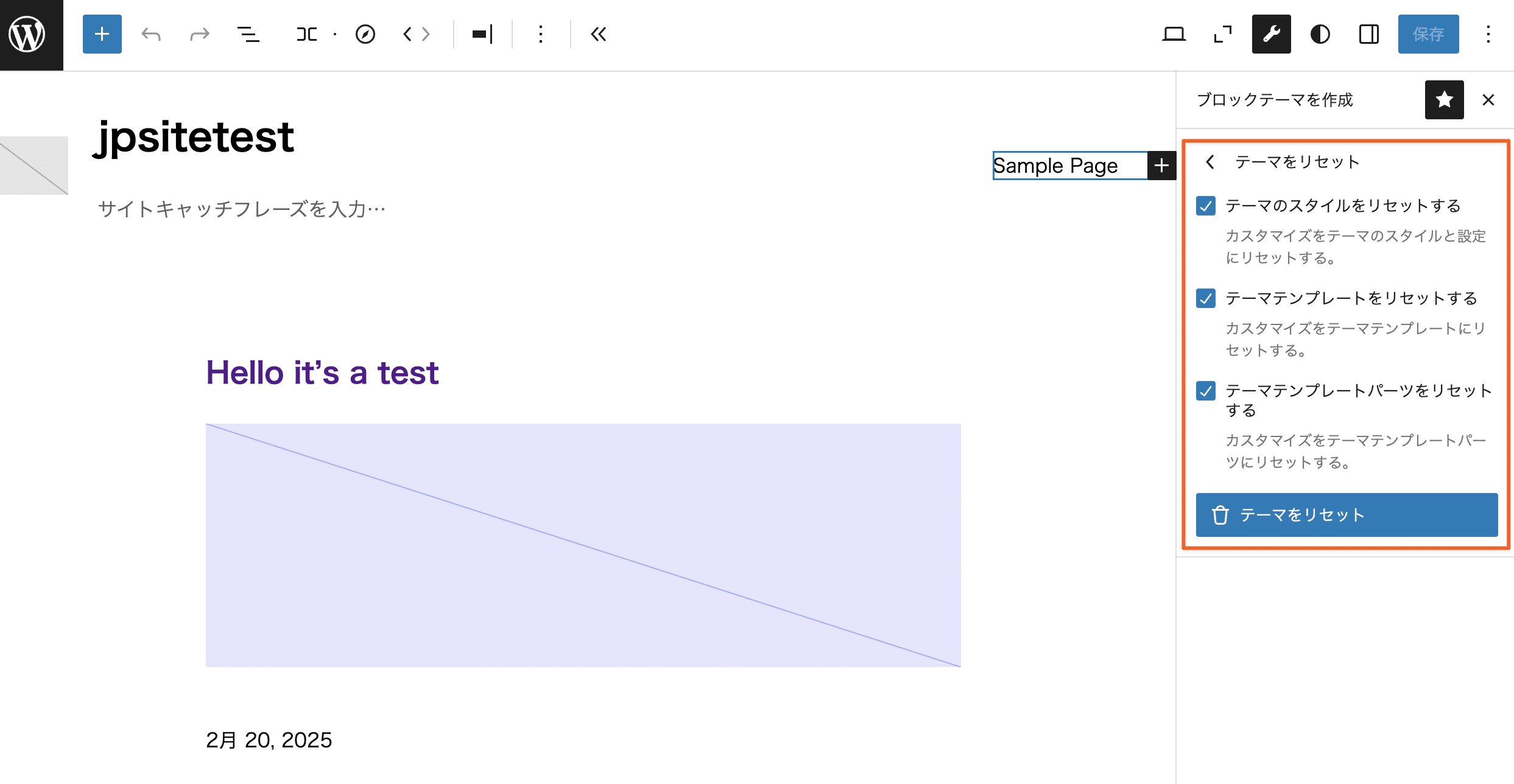Select the Sample Page navigation link
This screenshot has width=1514, height=784.
1055,166
